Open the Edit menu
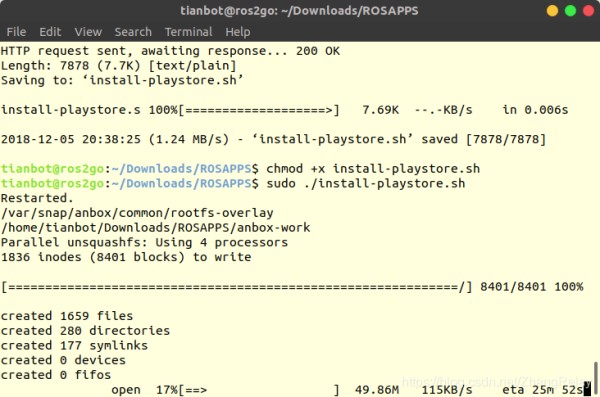 click(50, 32)
